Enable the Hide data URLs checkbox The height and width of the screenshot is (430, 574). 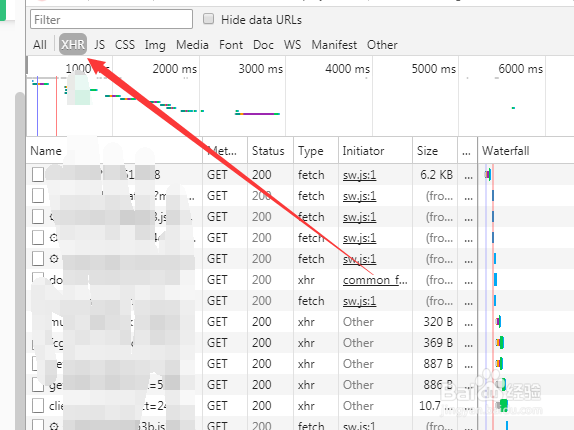208,19
